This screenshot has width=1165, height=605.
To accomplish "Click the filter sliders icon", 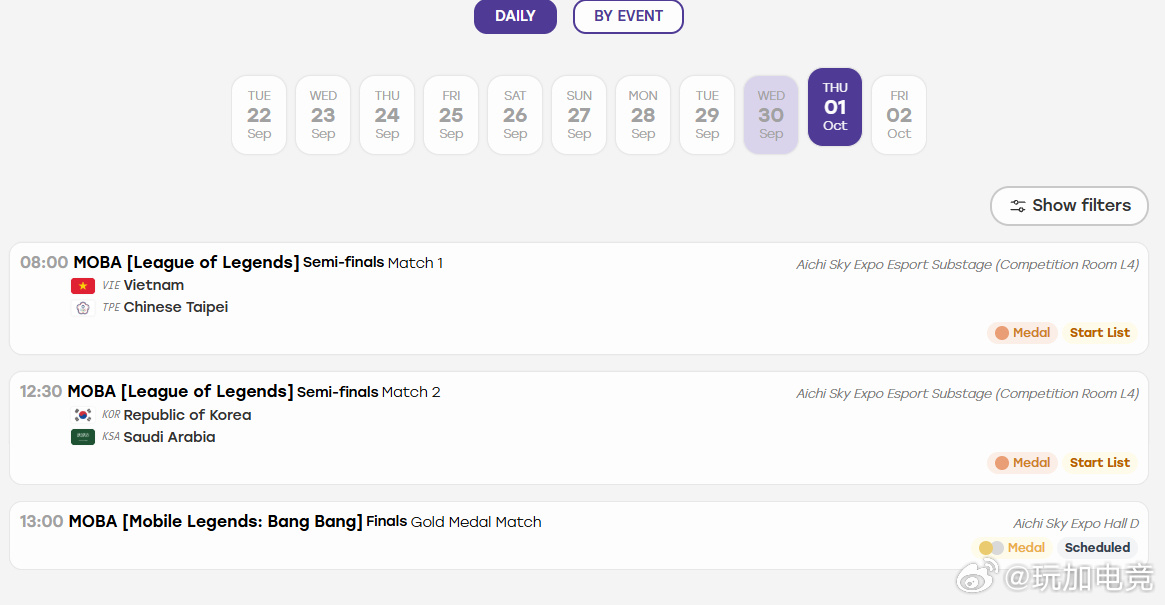I will [x=1017, y=206].
